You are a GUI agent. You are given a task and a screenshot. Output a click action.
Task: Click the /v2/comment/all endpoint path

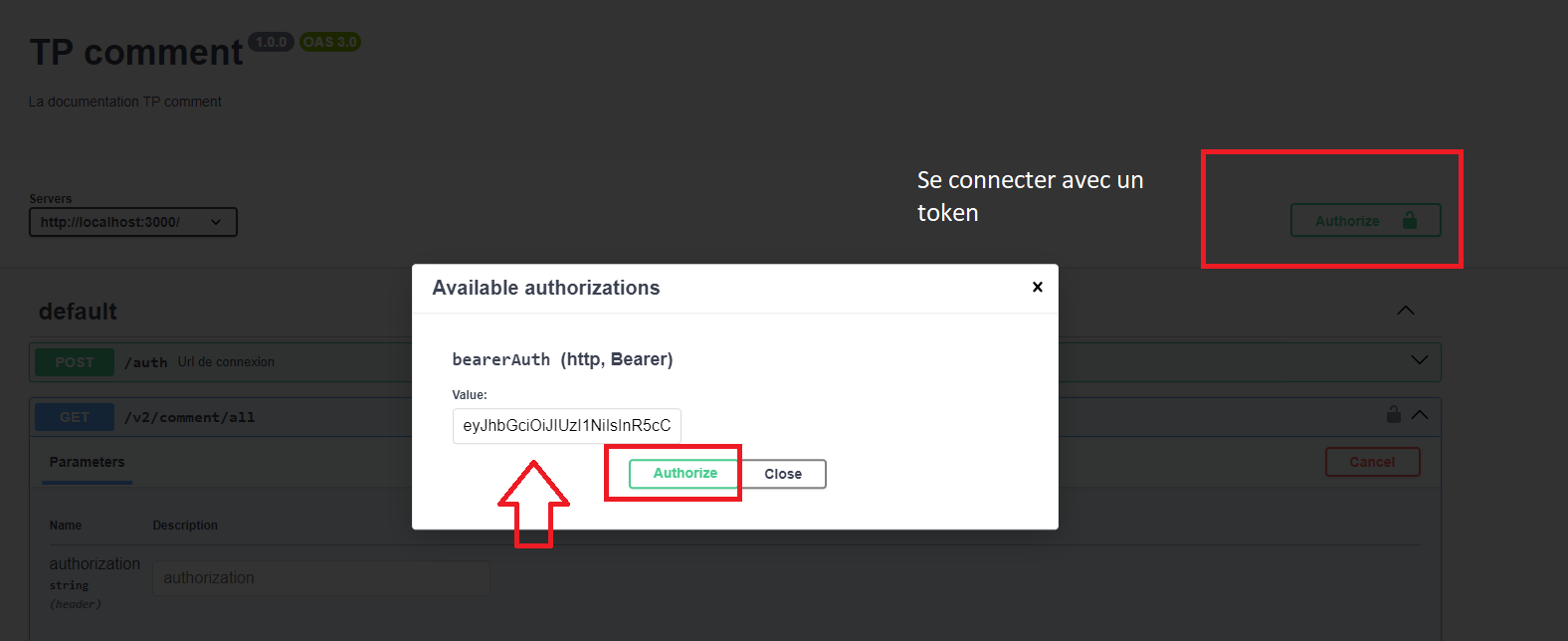coord(189,417)
